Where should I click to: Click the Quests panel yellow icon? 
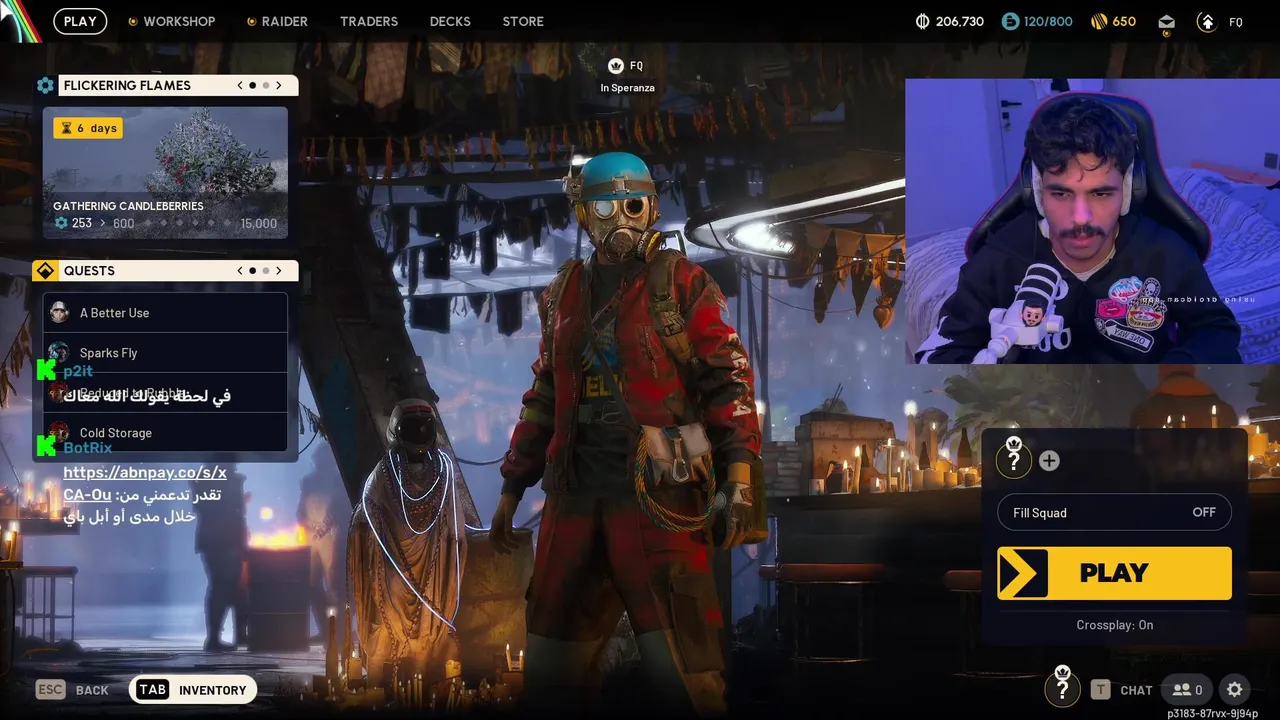tap(45, 271)
